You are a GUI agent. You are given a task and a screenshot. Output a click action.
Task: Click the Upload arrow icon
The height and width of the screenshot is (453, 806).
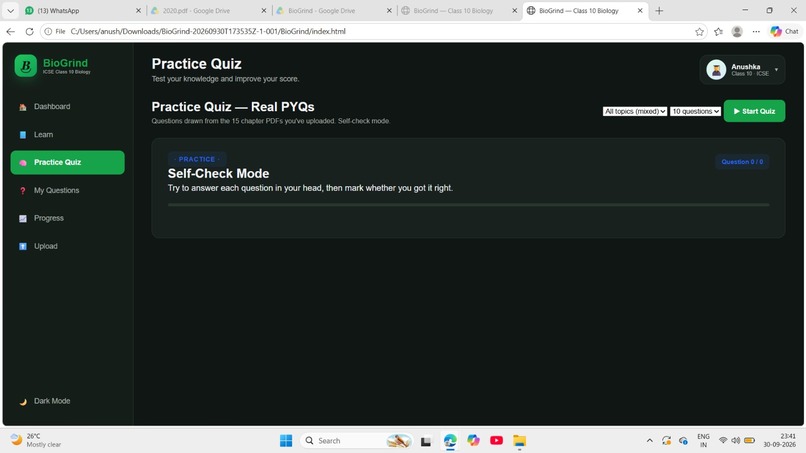(x=23, y=246)
